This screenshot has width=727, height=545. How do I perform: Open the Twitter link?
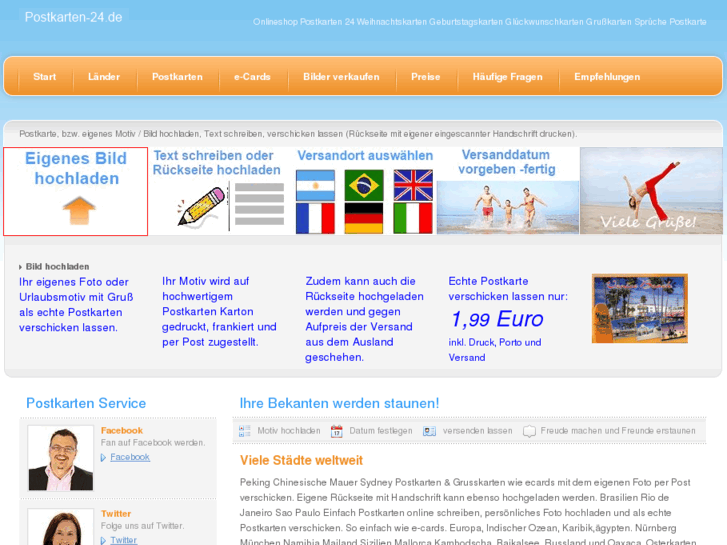tap(123, 540)
